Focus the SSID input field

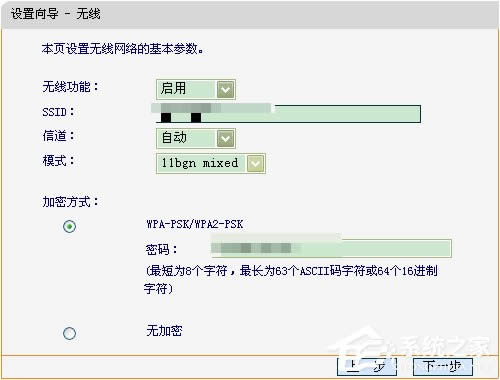[287, 114]
